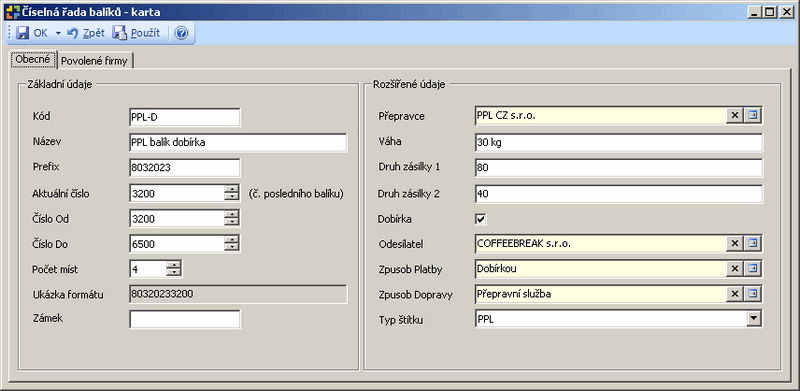Screen dimensions: 800x391
Task: Clear the Odesílatel field with X
Action: tap(735, 243)
